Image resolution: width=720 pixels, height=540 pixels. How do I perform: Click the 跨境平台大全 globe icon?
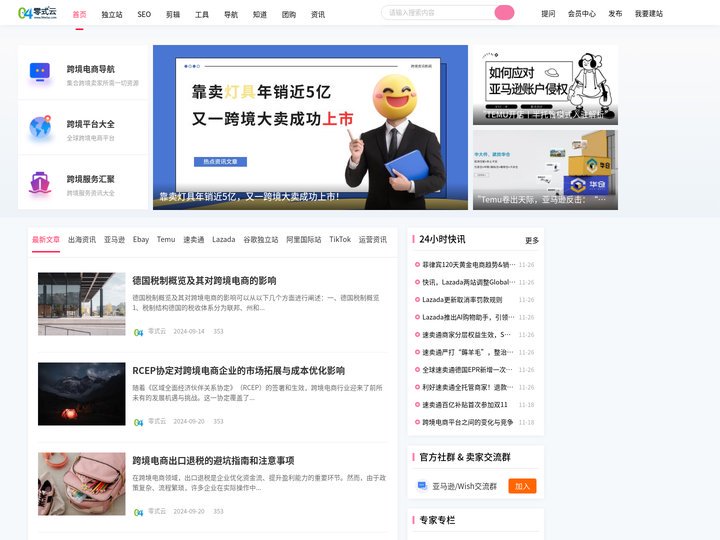(x=40, y=127)
